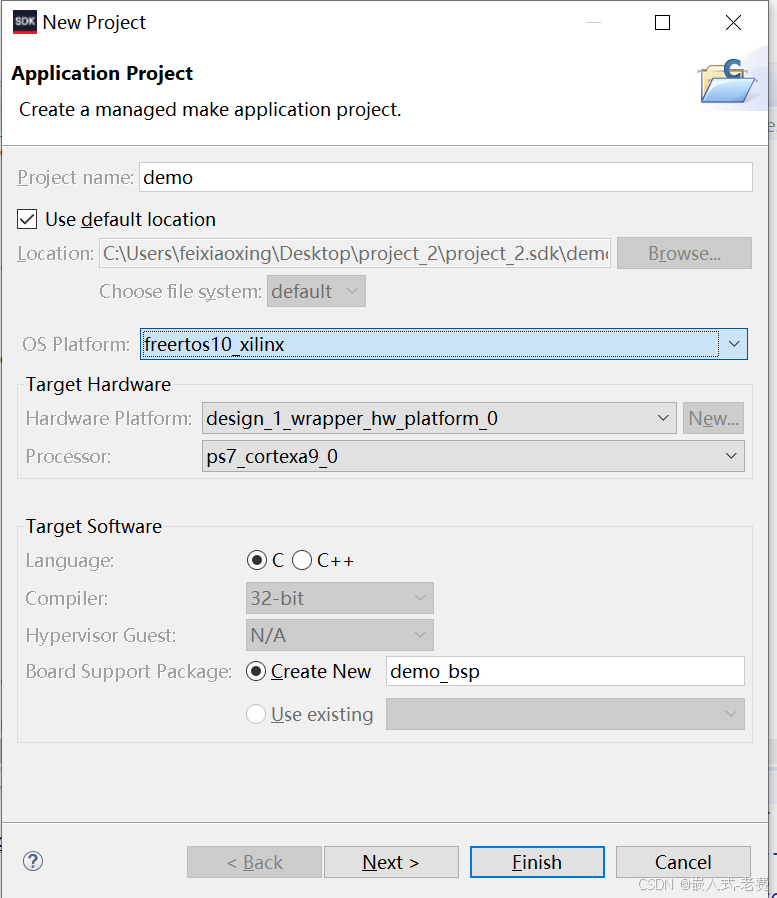
Task: Close the New Project dialog
Action: pyautogui.click(x=733, y=22)
